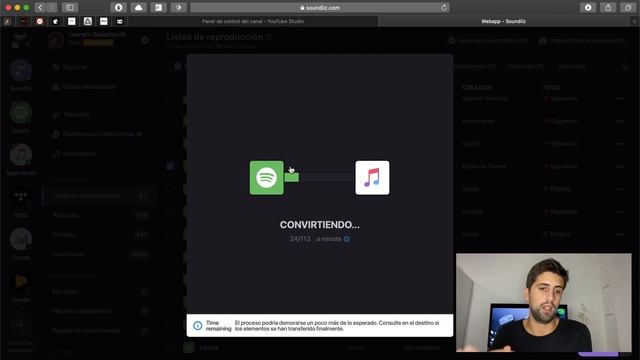Click the Safari forward arrow
Screen dimensions: 640x360
click(x=52, y=7)
